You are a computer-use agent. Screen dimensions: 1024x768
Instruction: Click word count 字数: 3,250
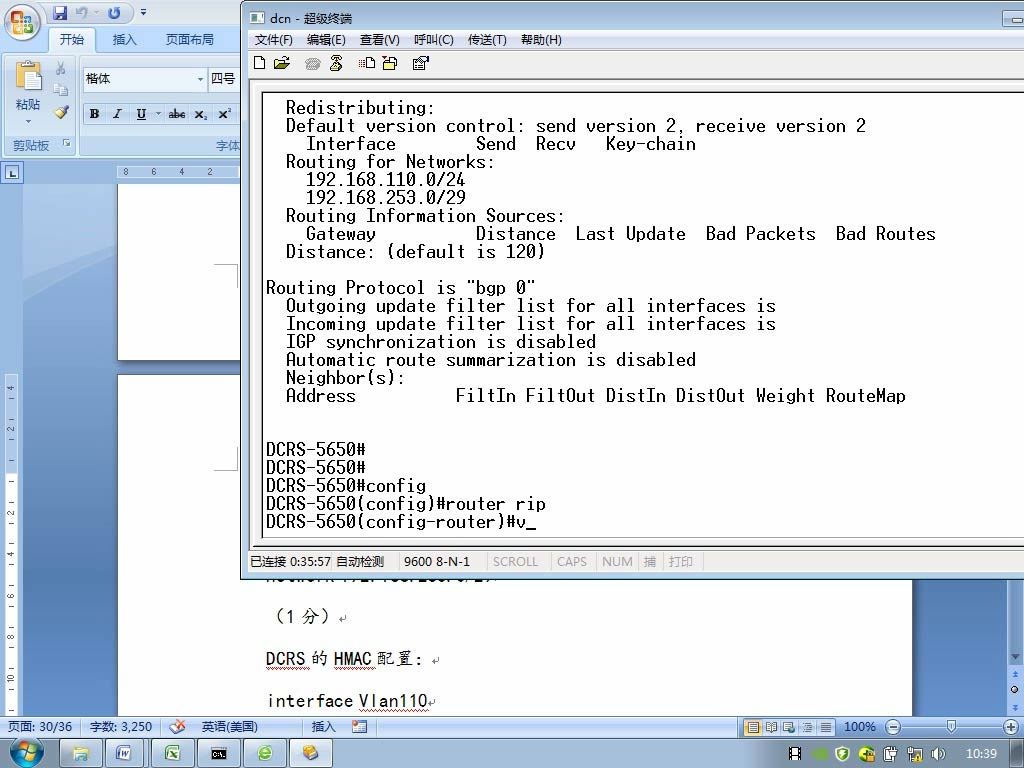point(121,726)
